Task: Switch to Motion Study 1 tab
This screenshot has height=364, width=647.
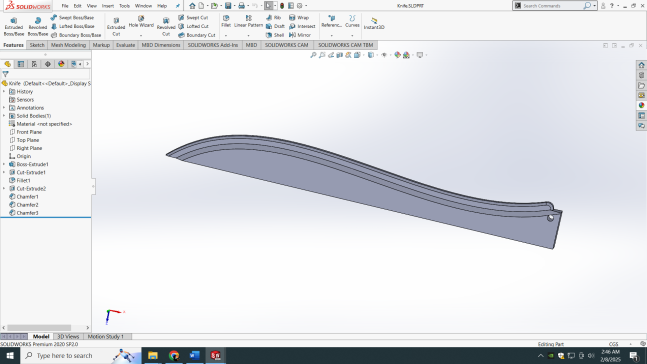Action: point(105,337)
